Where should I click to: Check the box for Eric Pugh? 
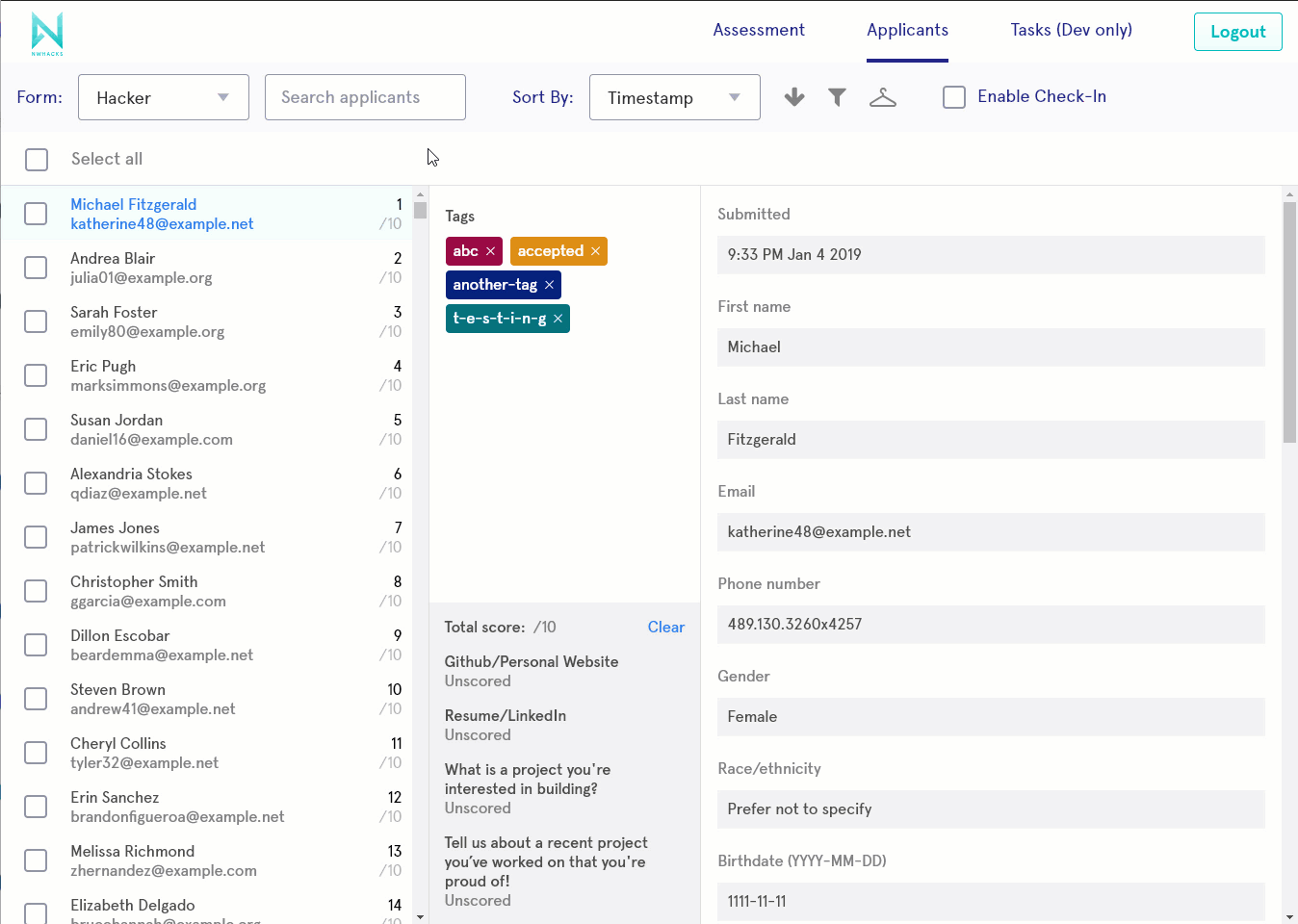click(x=36, y=375)
